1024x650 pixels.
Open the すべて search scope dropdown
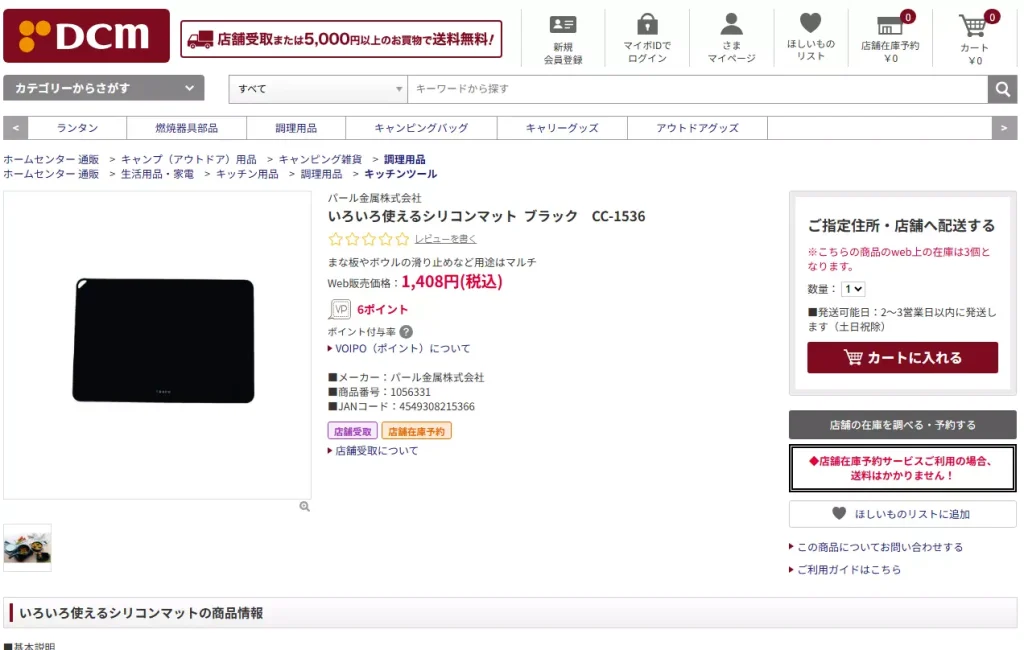317,88
